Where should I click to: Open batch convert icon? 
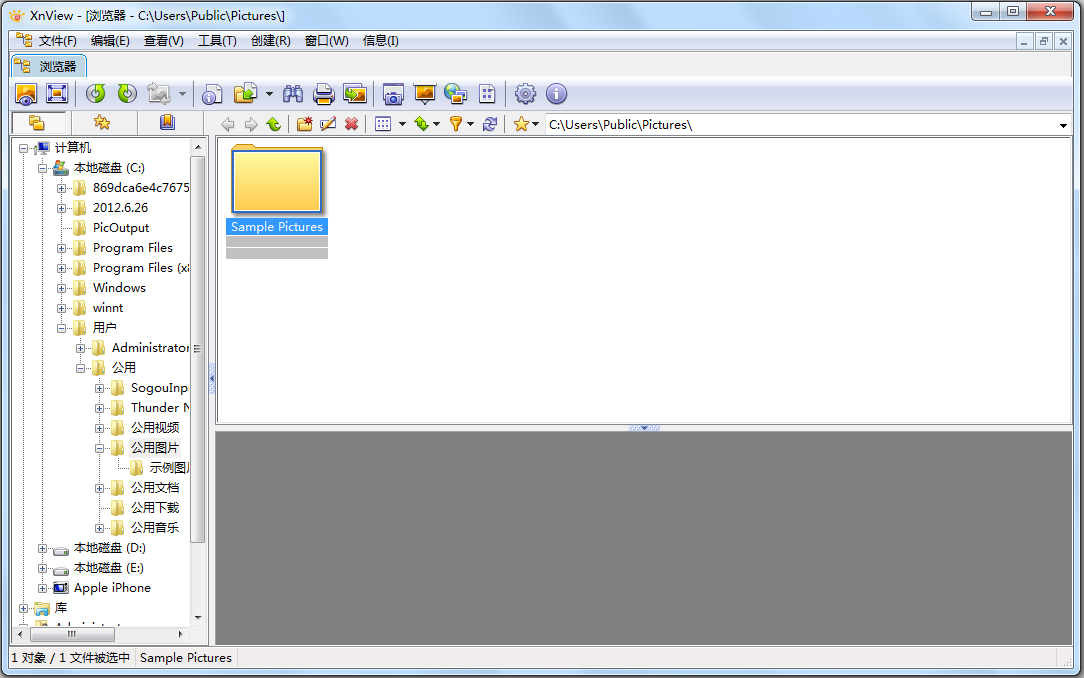pyautogui.click(x=355, y=94)
